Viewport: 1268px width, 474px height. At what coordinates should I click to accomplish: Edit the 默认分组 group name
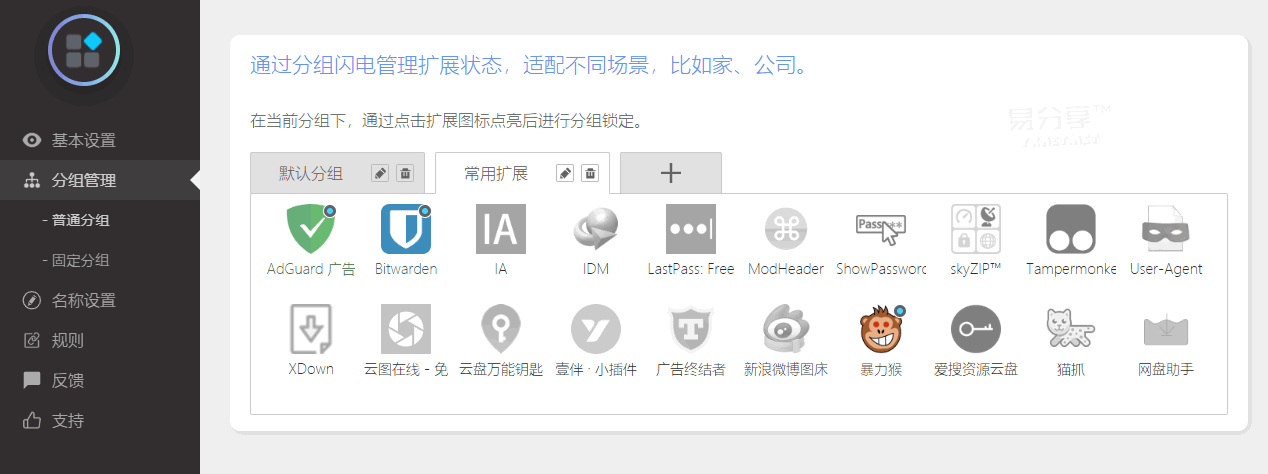click(x=380, y=173)
